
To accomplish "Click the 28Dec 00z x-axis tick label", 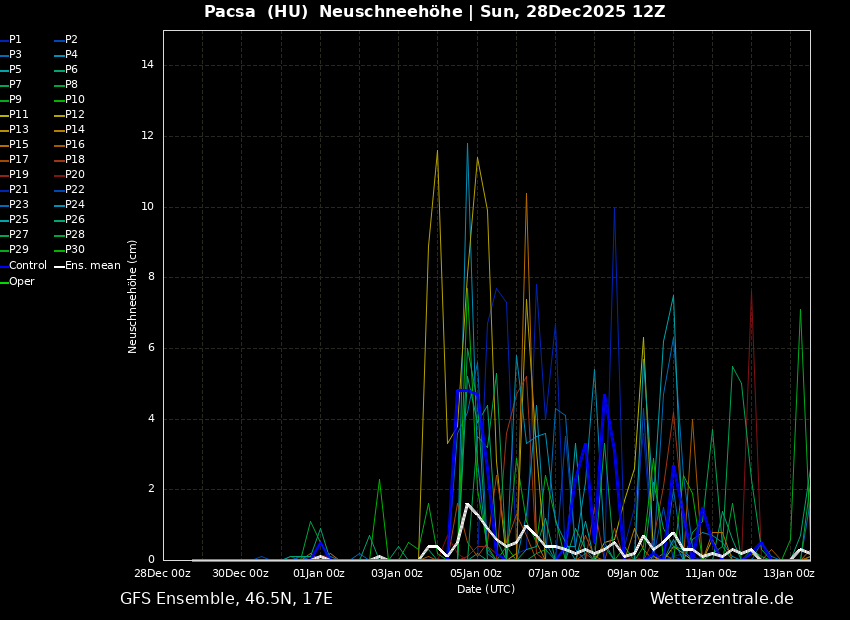I will tap(163, 574).
